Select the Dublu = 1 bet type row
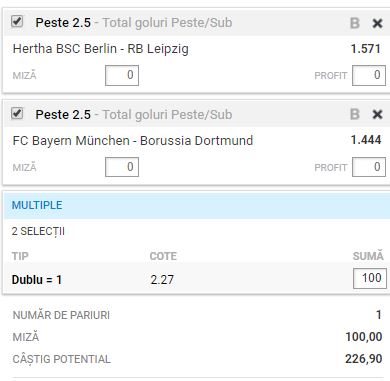The width and height of the screenshot is (390, 381). coord(197,279)
